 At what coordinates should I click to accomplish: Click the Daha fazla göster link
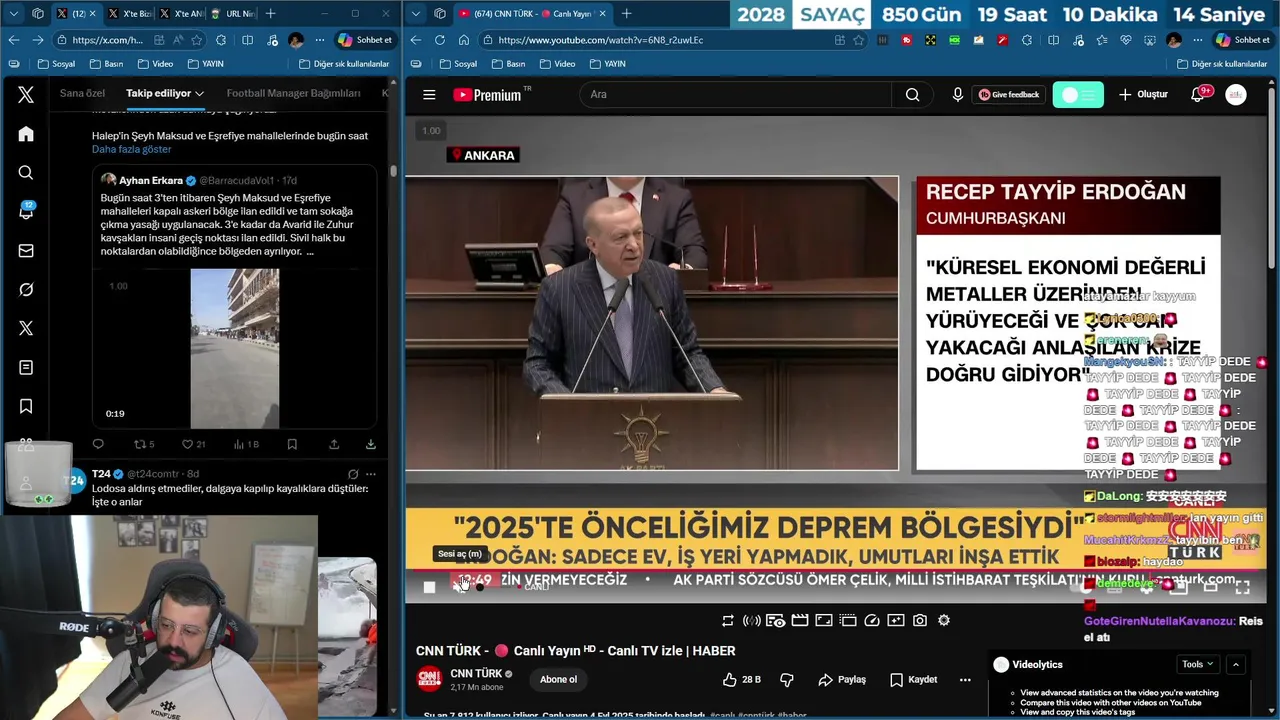(x=132, y=149)
